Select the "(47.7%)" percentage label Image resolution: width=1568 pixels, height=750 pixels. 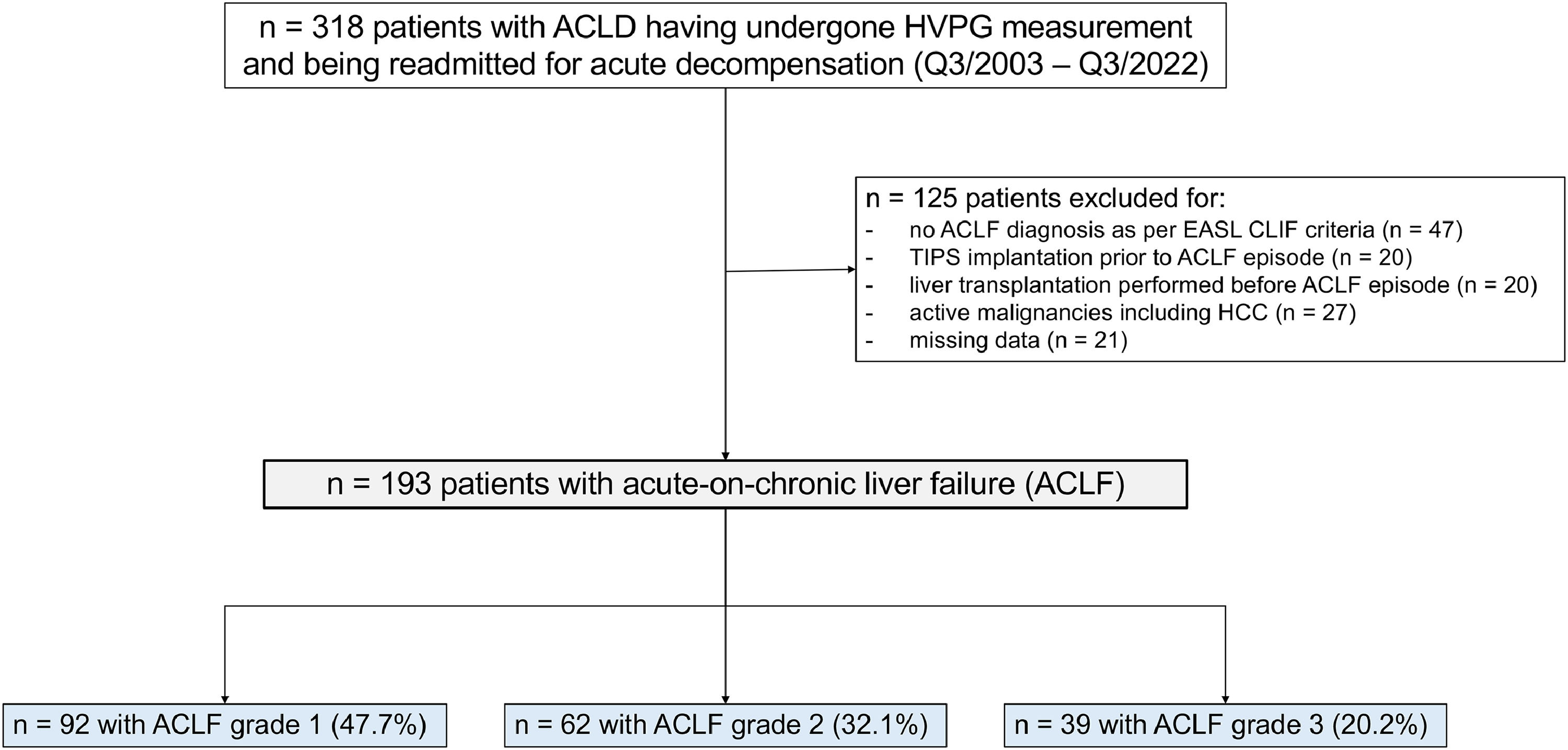point(378,725)
